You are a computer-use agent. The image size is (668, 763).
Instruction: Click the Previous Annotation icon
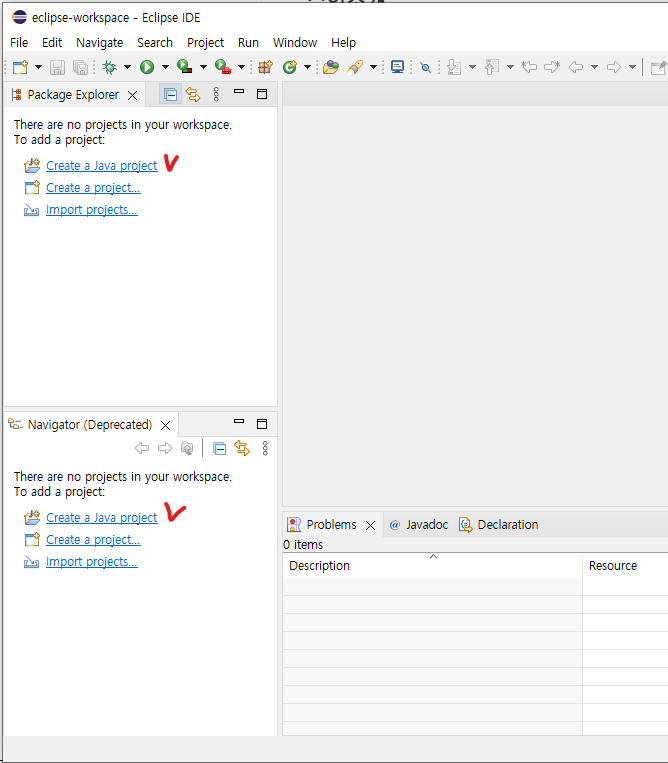click(492, 67)
